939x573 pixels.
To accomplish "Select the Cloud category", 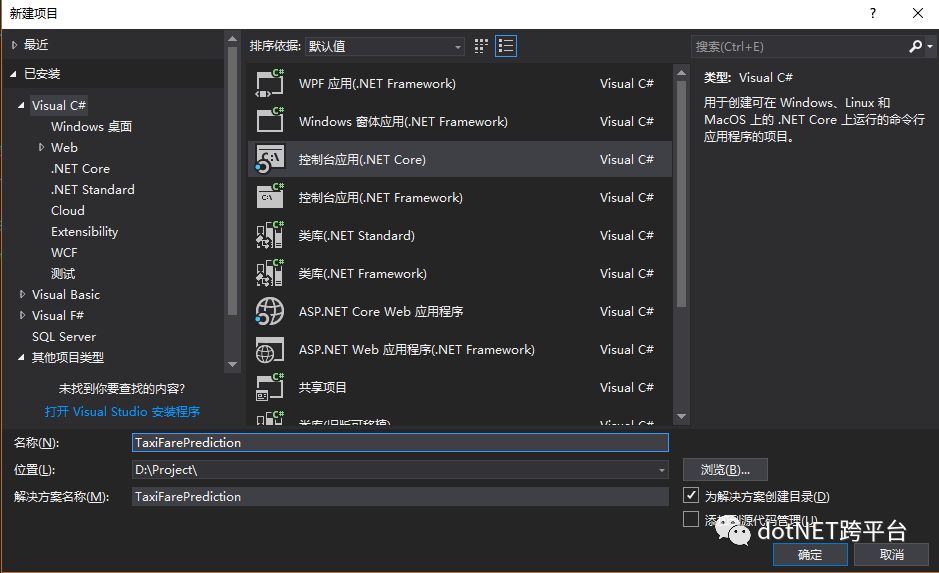I will coord(68,211).
